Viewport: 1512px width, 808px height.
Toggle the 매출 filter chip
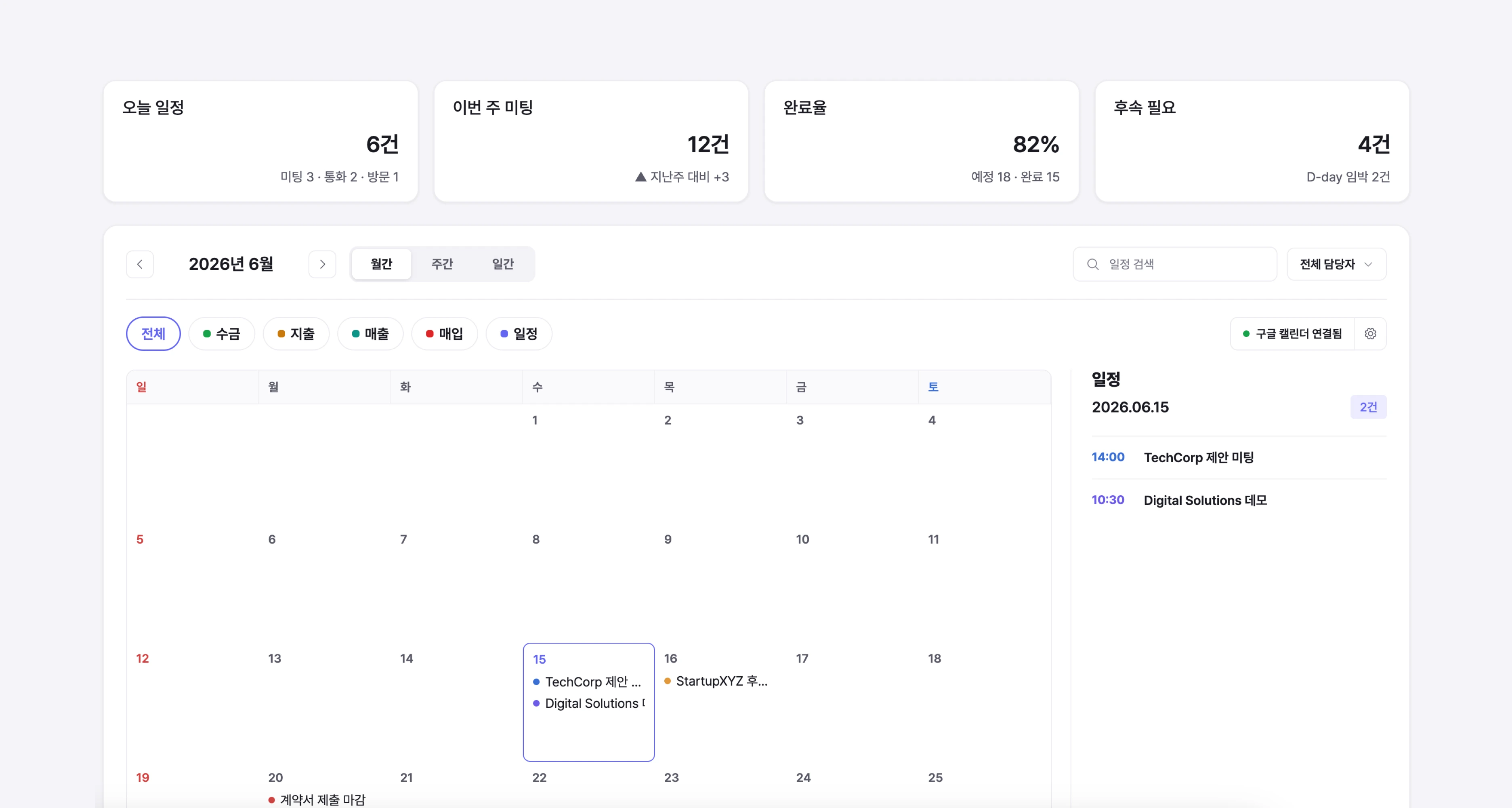(370, 334)
